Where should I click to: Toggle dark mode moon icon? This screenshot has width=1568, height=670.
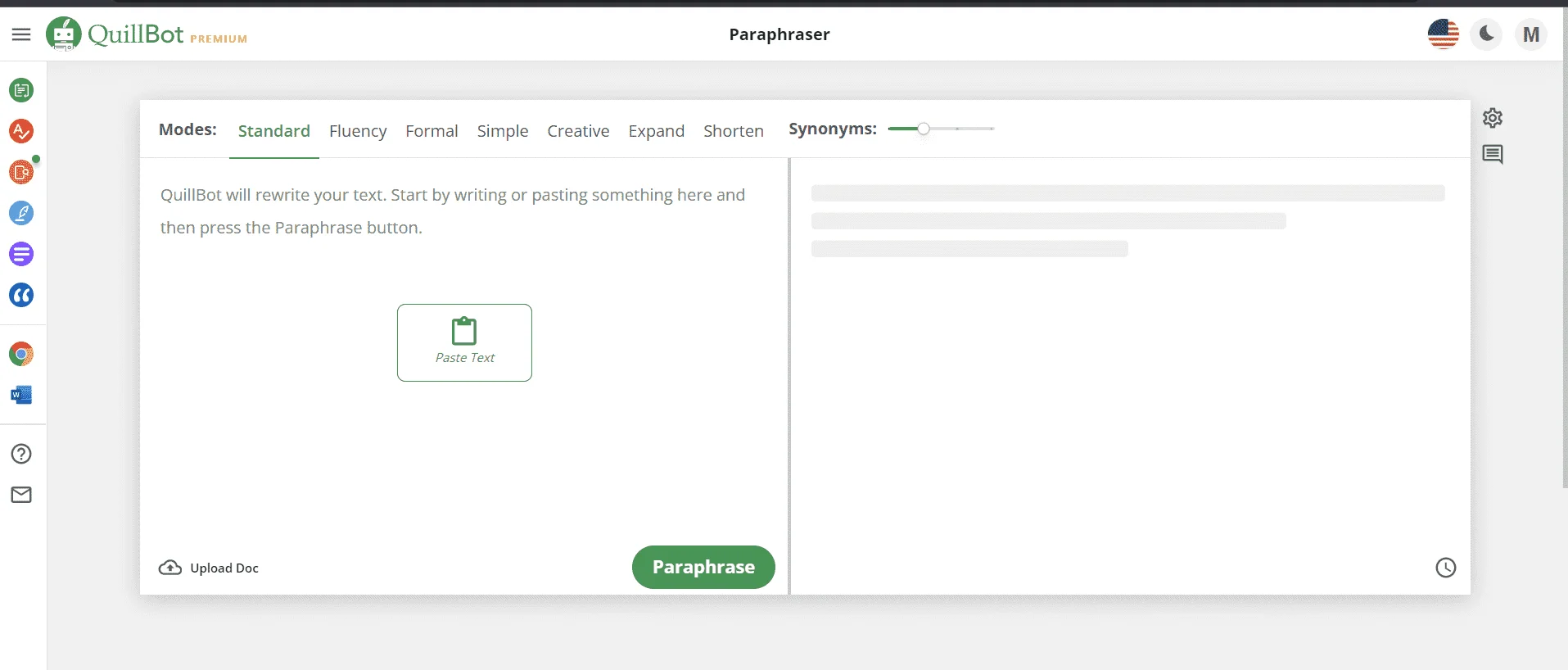(1487, 34)
